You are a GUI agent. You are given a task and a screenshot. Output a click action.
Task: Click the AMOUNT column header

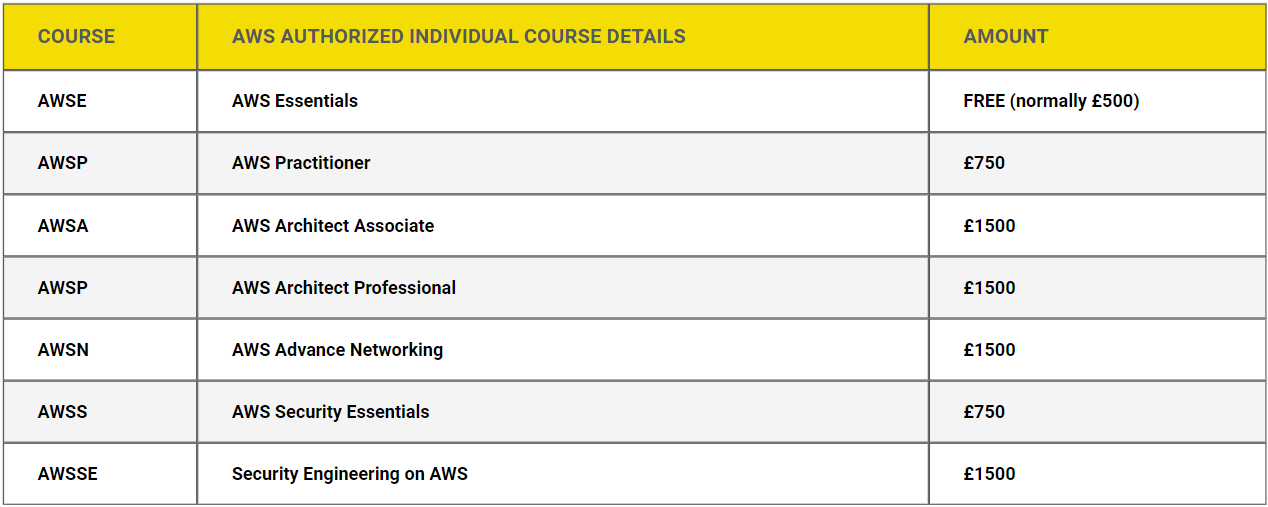click(1006, 37)
